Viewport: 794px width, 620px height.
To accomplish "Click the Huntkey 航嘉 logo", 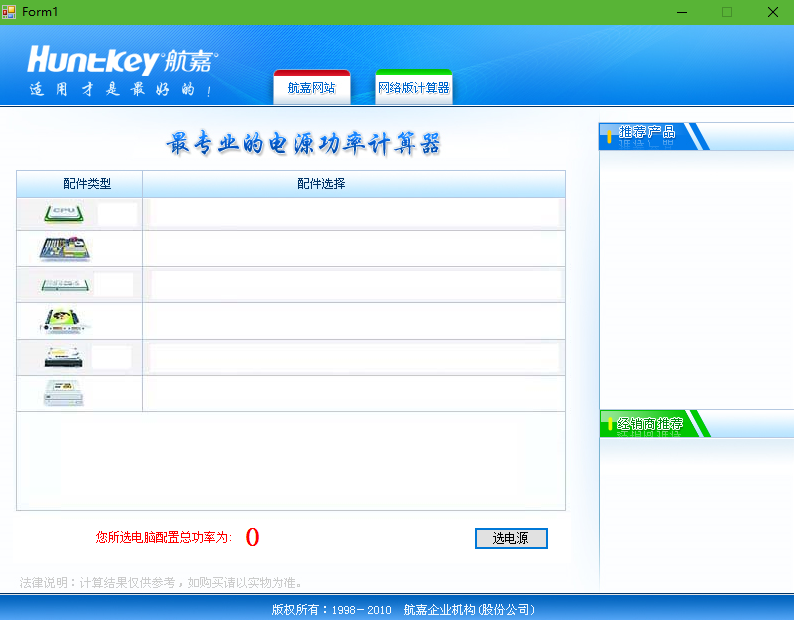I will [x=123, y=60].
